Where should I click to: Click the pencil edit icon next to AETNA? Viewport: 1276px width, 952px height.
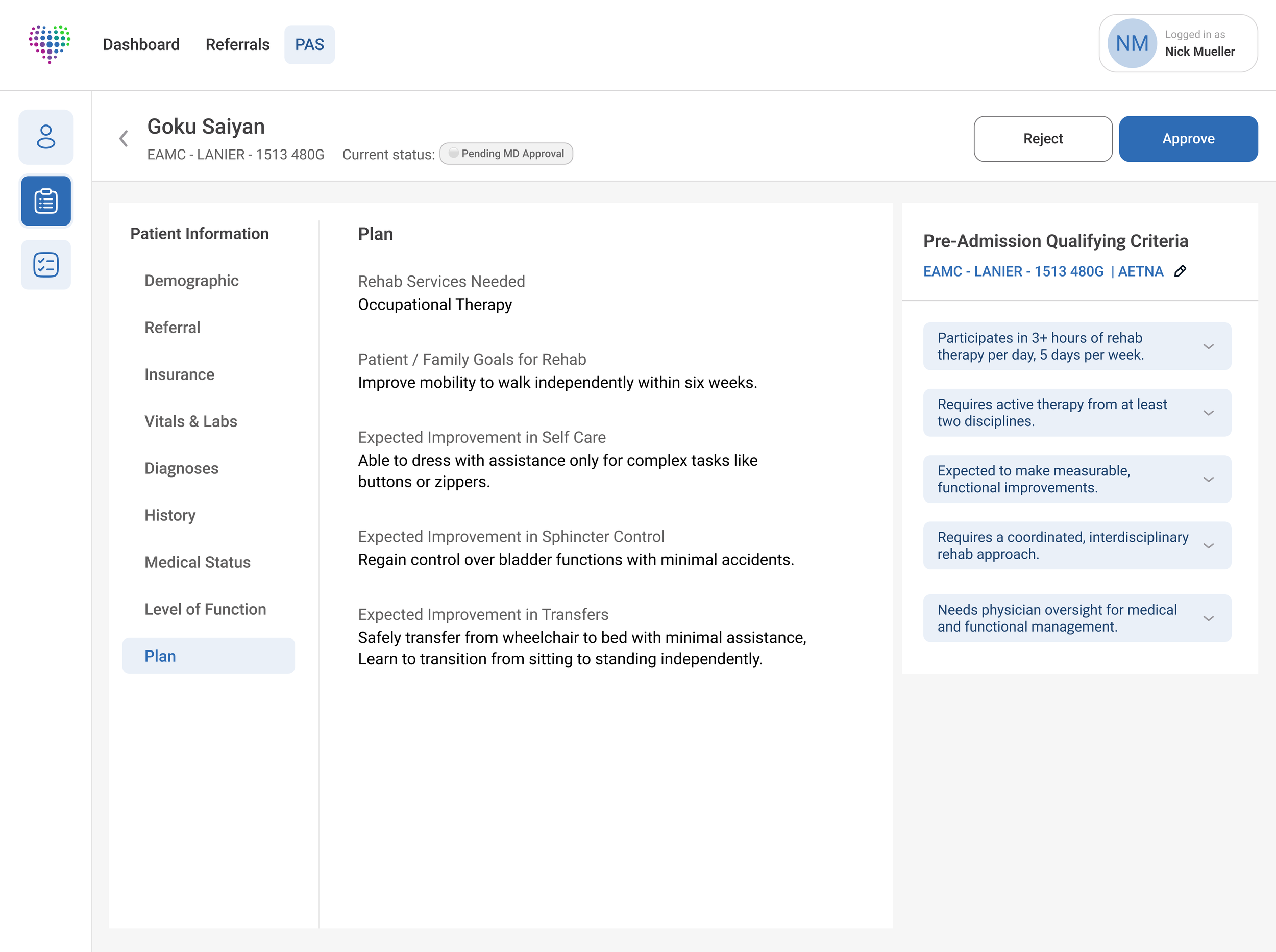pyautogui.click(x=1180, y=271)
